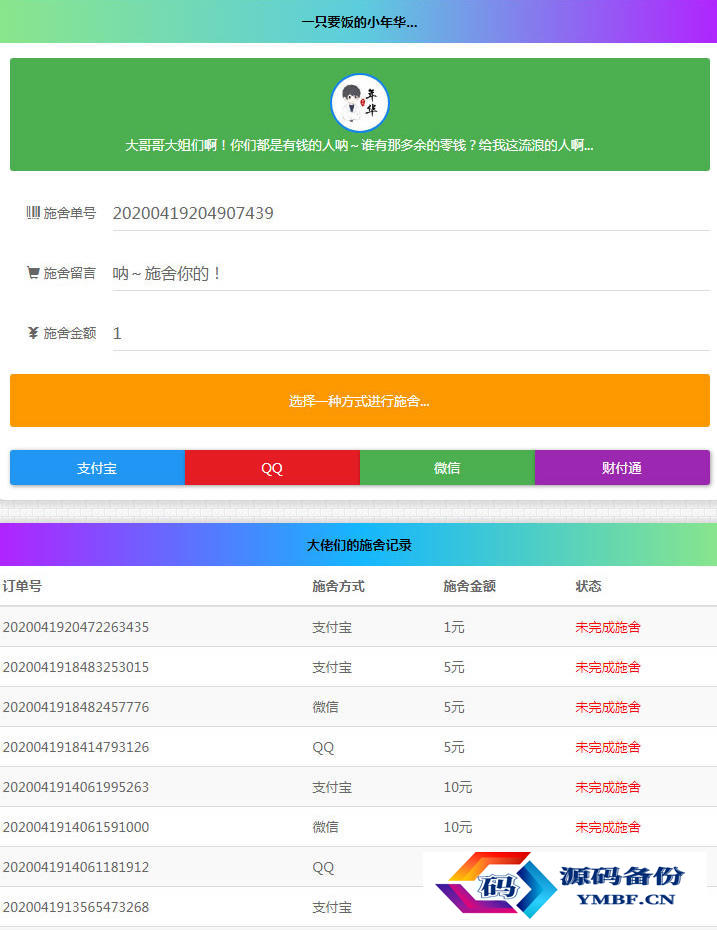Viewport: 717px width, 930px height.
Task: Click the 大佬们的施舍记录 section header
Action: (x=359, y=544)
